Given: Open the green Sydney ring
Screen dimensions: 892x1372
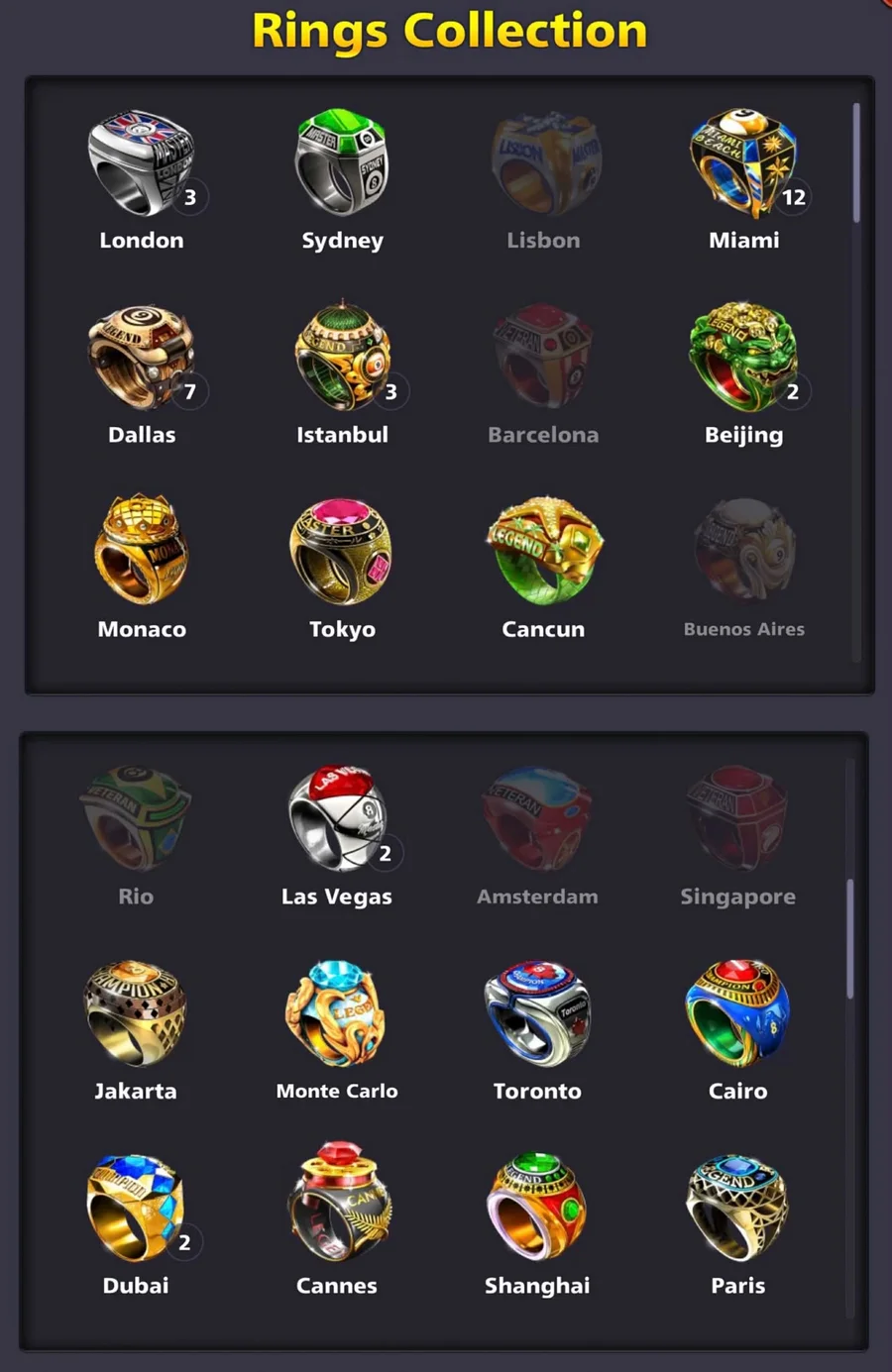Looking at the screenshot, I should pyautogui.click(x=342, y=162).
